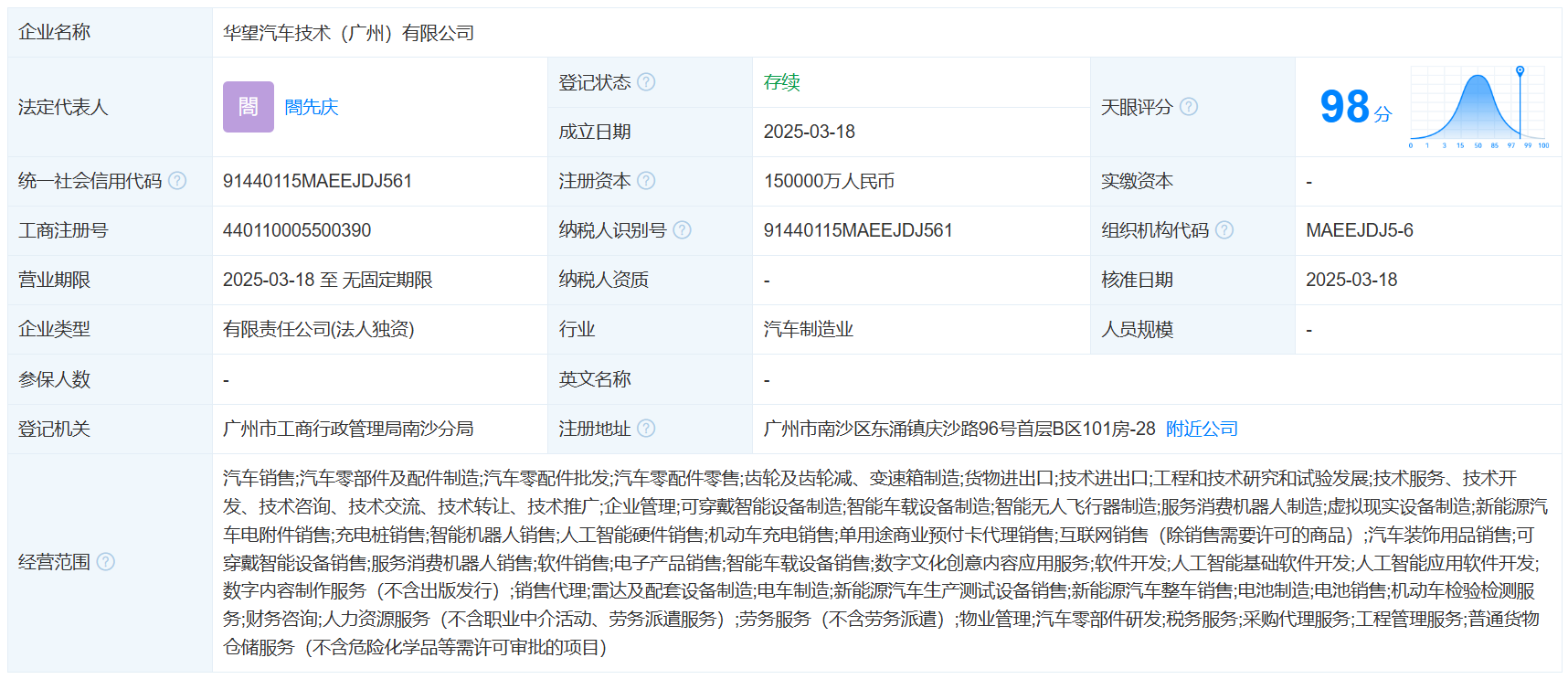Click the 实缴资本 label
The height and width of the screenshot is (679, 1568).
[x=1137, y=181]
